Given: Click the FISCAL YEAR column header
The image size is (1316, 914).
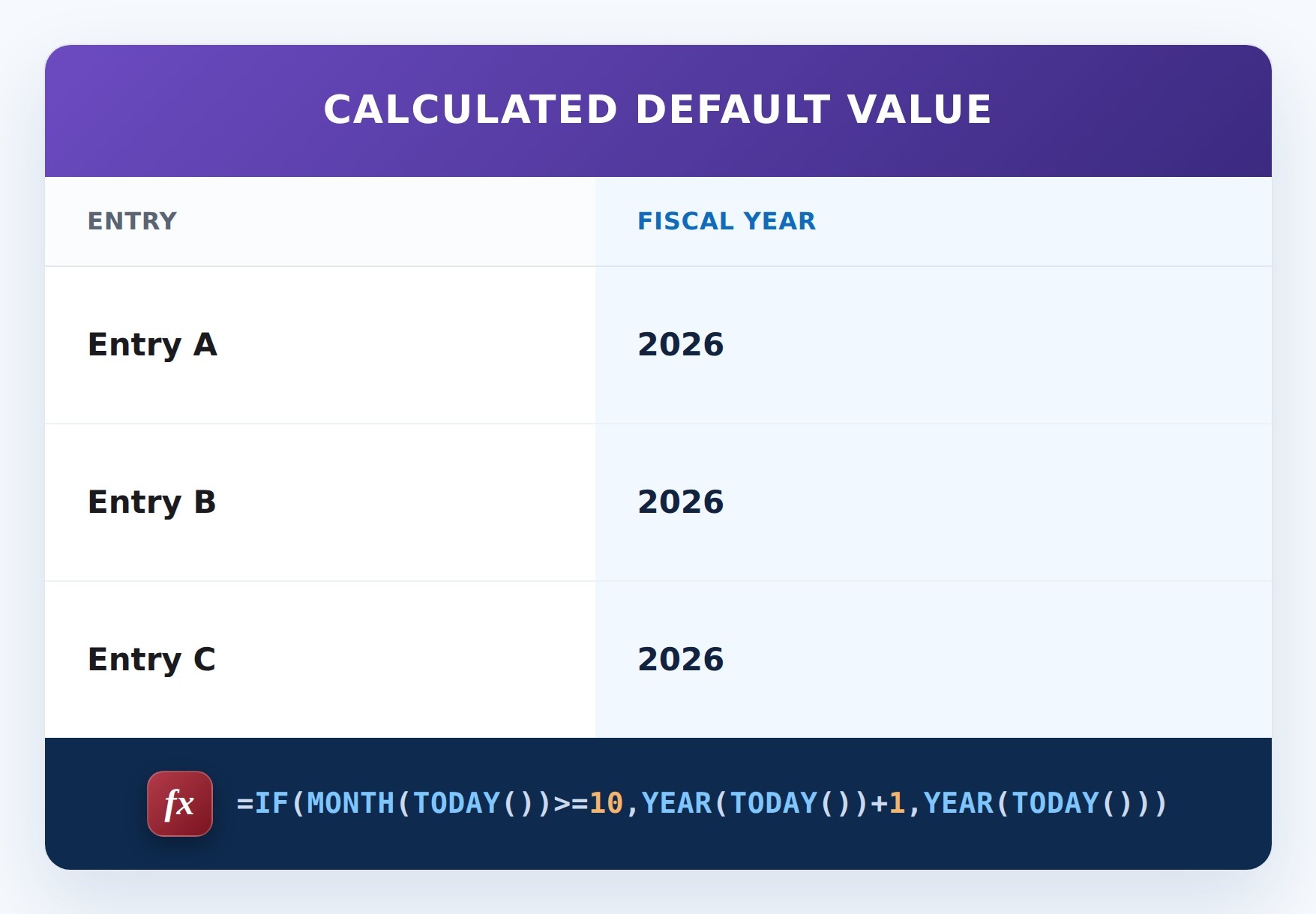Looking at the screenshot, I should (x=727, y=221).
